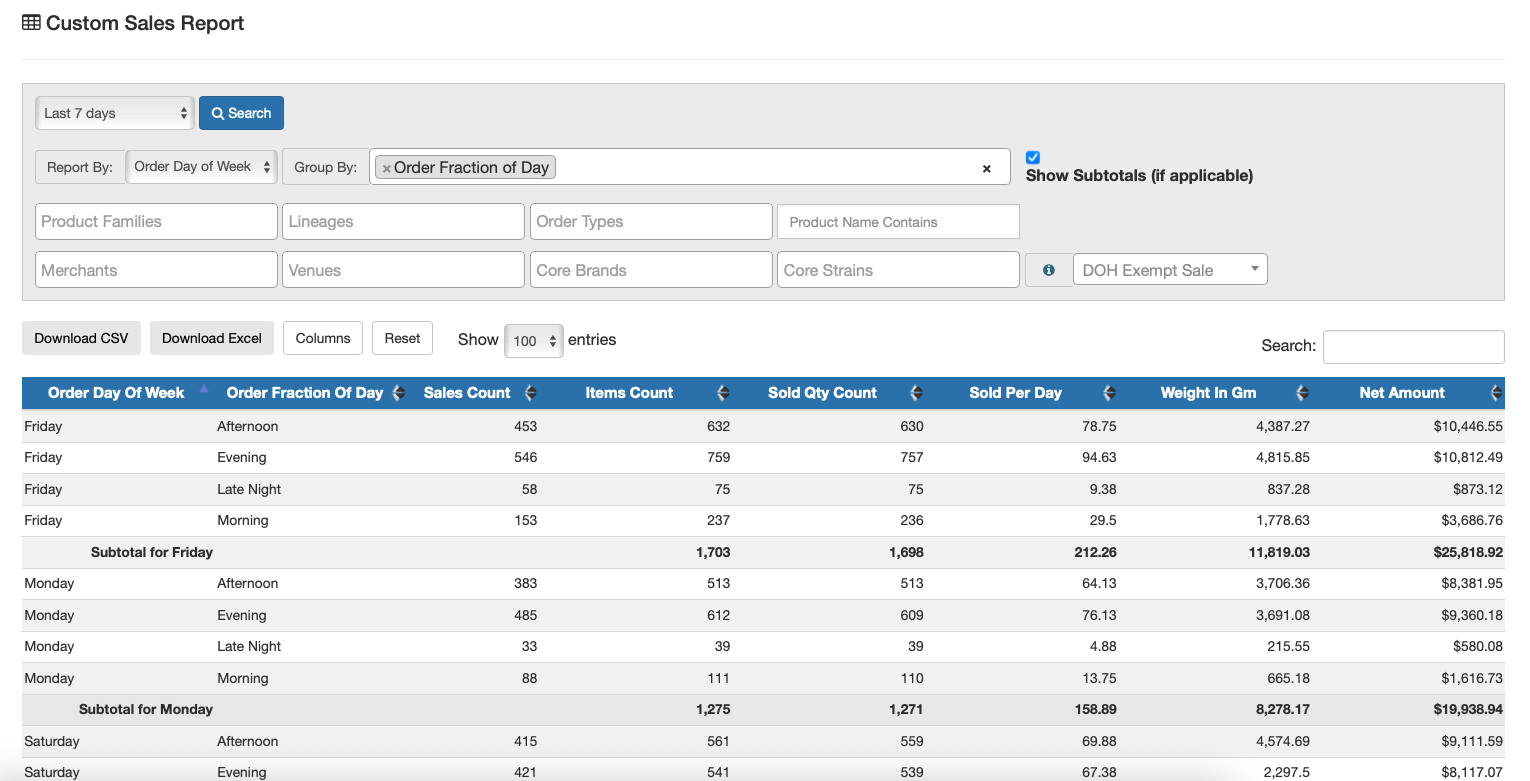
Task: Uncheck the Show Subtotals checkbox
Action: click(1033, 157)
